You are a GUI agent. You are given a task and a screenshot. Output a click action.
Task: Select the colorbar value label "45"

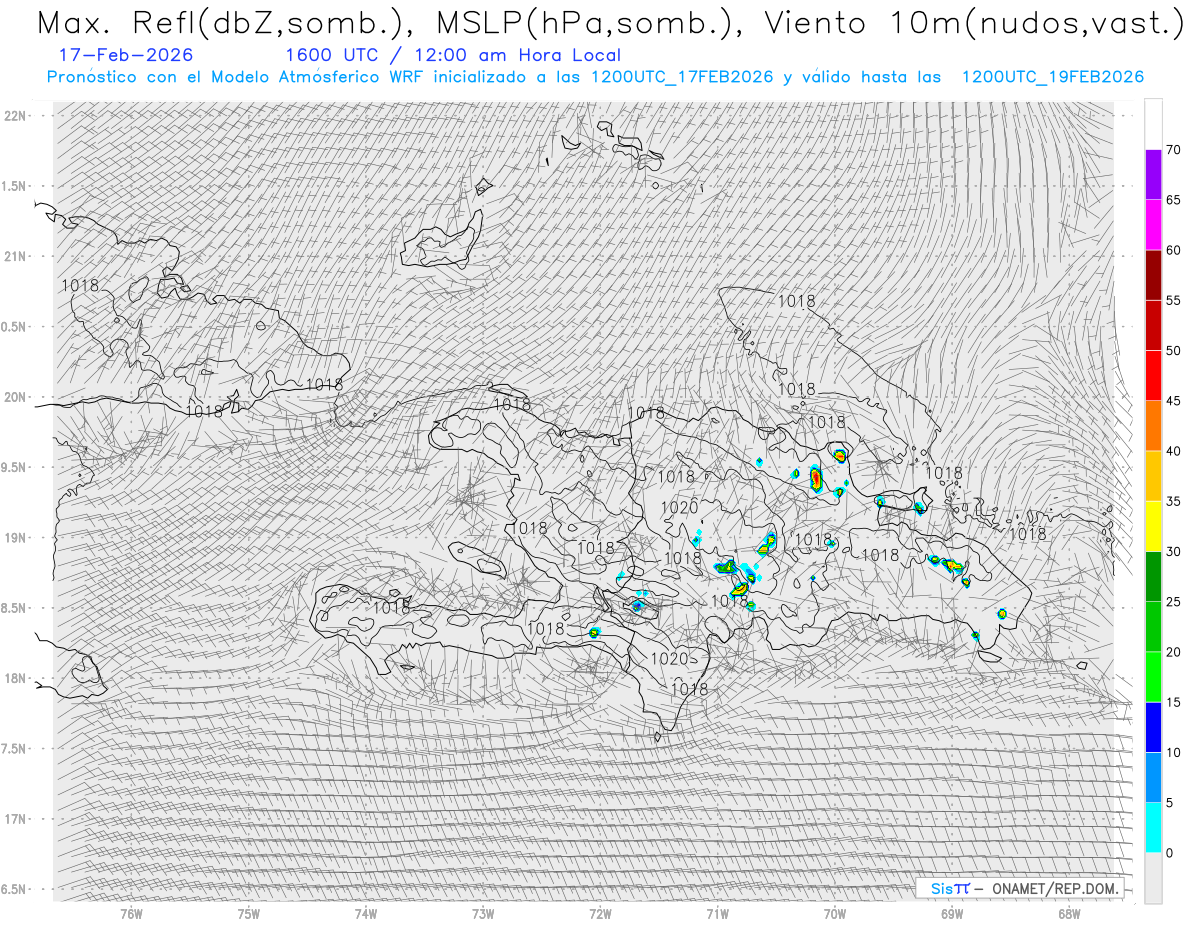1173,401
